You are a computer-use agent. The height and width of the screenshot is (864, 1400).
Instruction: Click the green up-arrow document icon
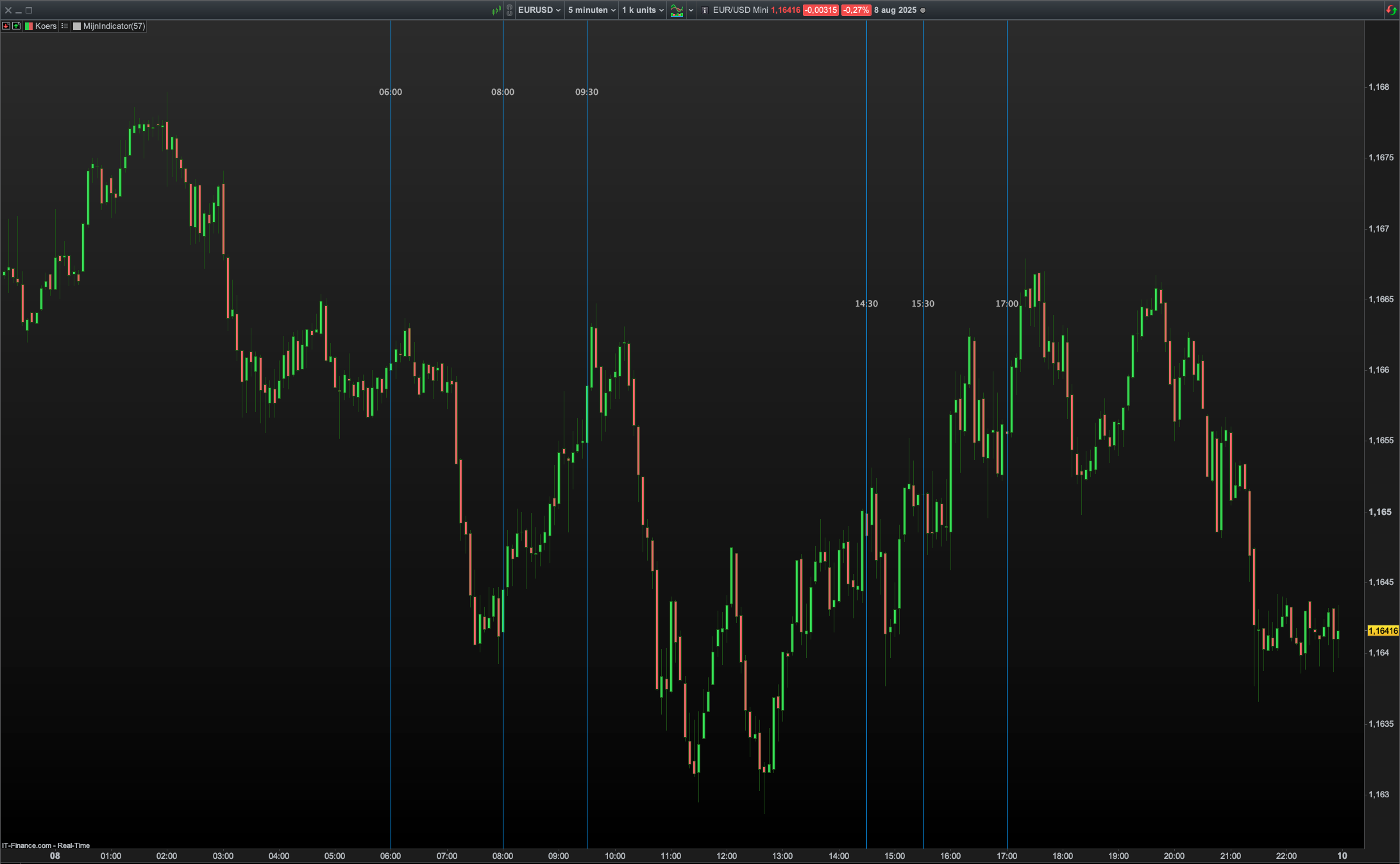(x=16, y=26)
